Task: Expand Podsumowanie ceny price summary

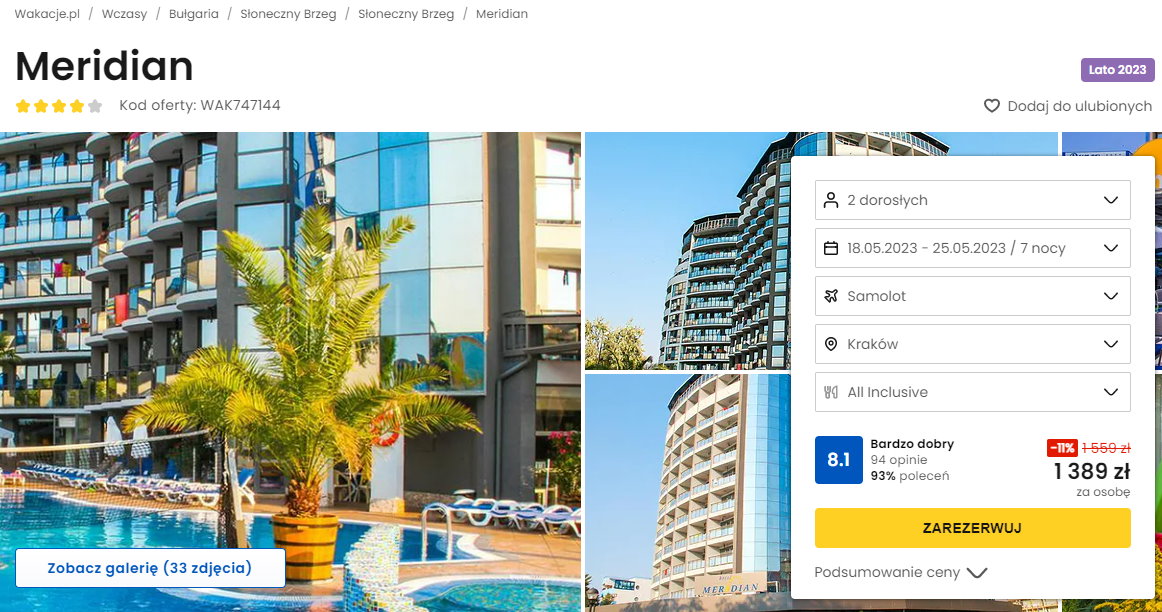Action: (x=900, y=572)
